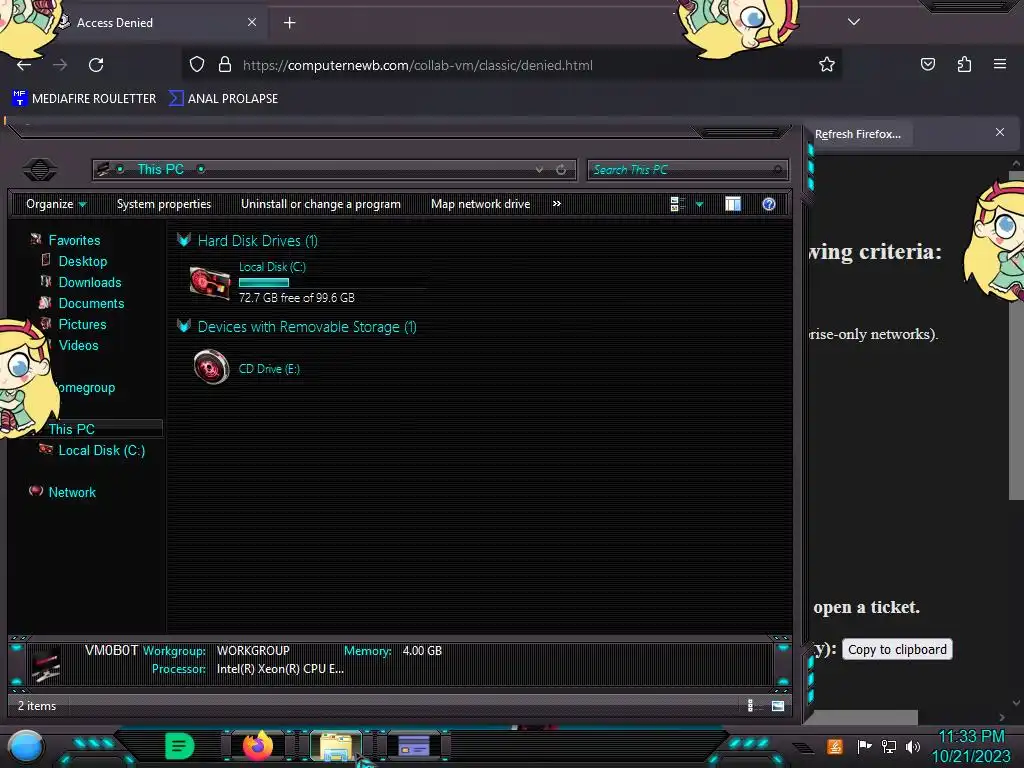
Task: Dismiss the Refresh Firefox notification
Action: (1000, 132)
